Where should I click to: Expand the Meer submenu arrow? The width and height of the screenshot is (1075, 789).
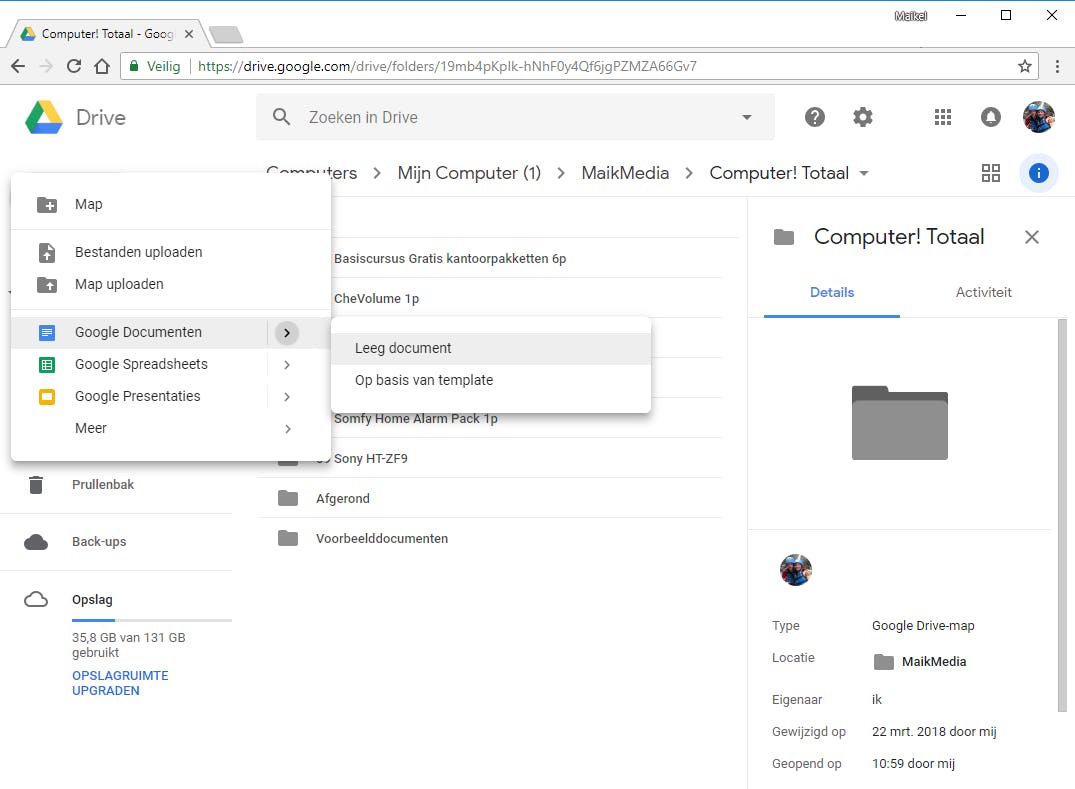287,429
